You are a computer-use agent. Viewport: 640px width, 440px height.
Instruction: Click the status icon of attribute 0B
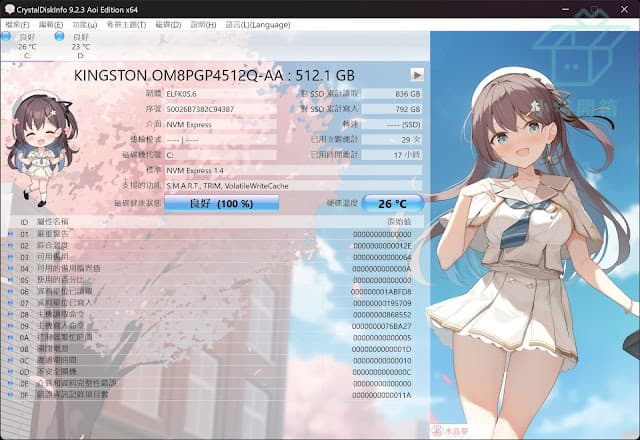(10, 349)
